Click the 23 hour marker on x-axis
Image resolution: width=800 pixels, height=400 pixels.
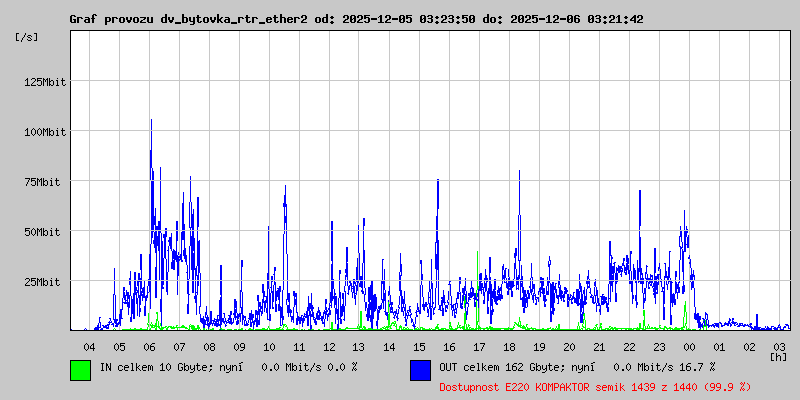click(x=659, y=346)
